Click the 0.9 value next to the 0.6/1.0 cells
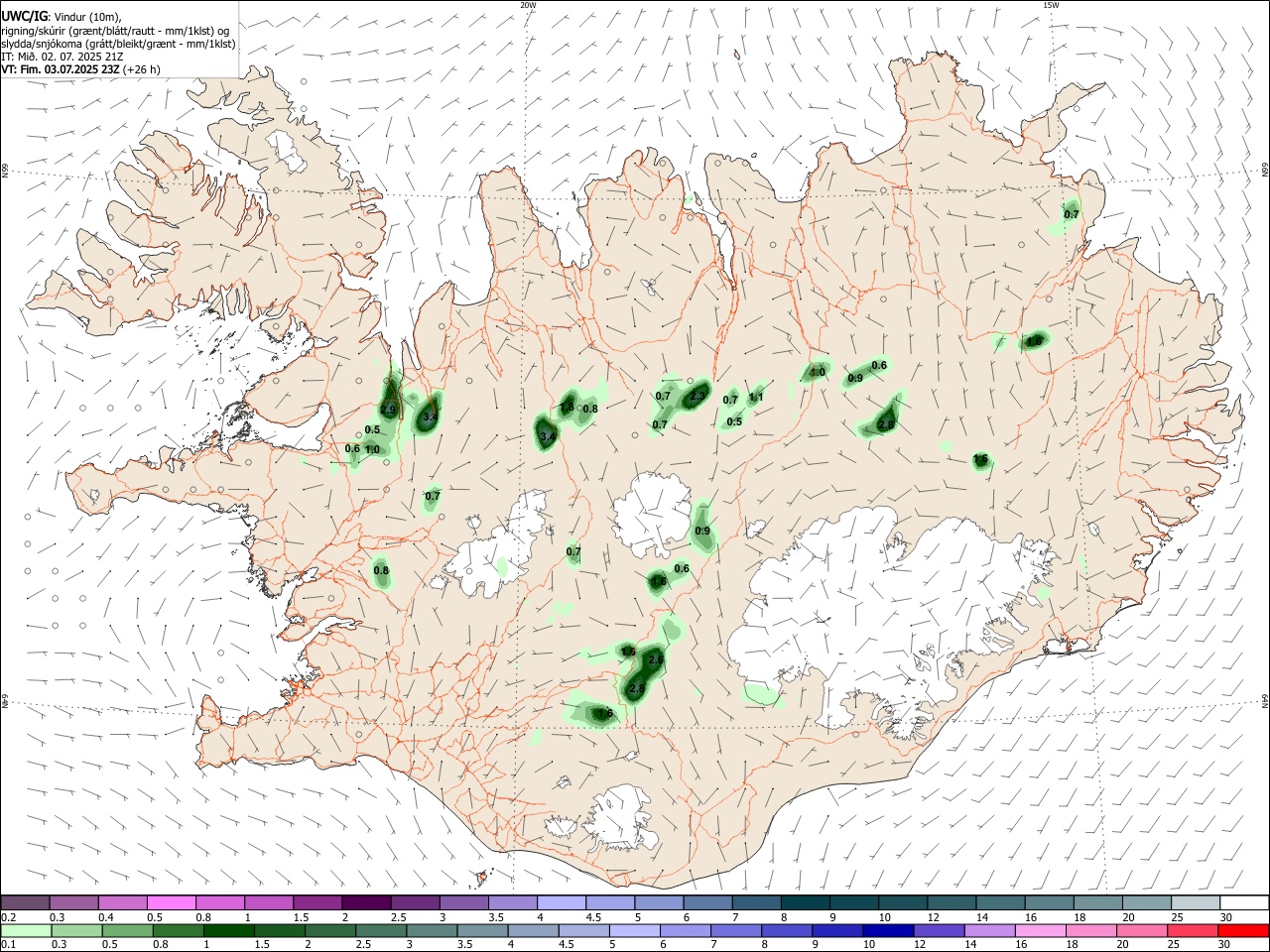Image resolution: width=1270 pixels, height=952 pixels. pyautogui.click(x=855, y=378)
